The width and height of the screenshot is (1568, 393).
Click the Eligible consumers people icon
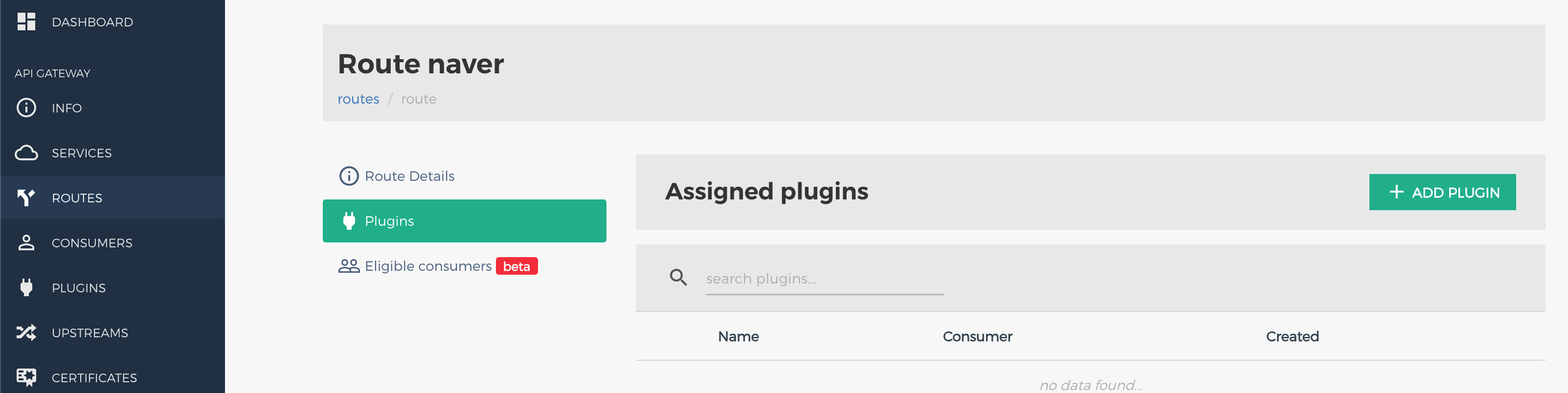point(349,266)
